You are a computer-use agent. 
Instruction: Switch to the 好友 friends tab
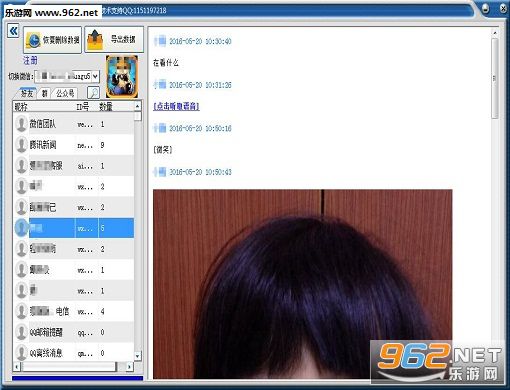click(x=27, y=93)
